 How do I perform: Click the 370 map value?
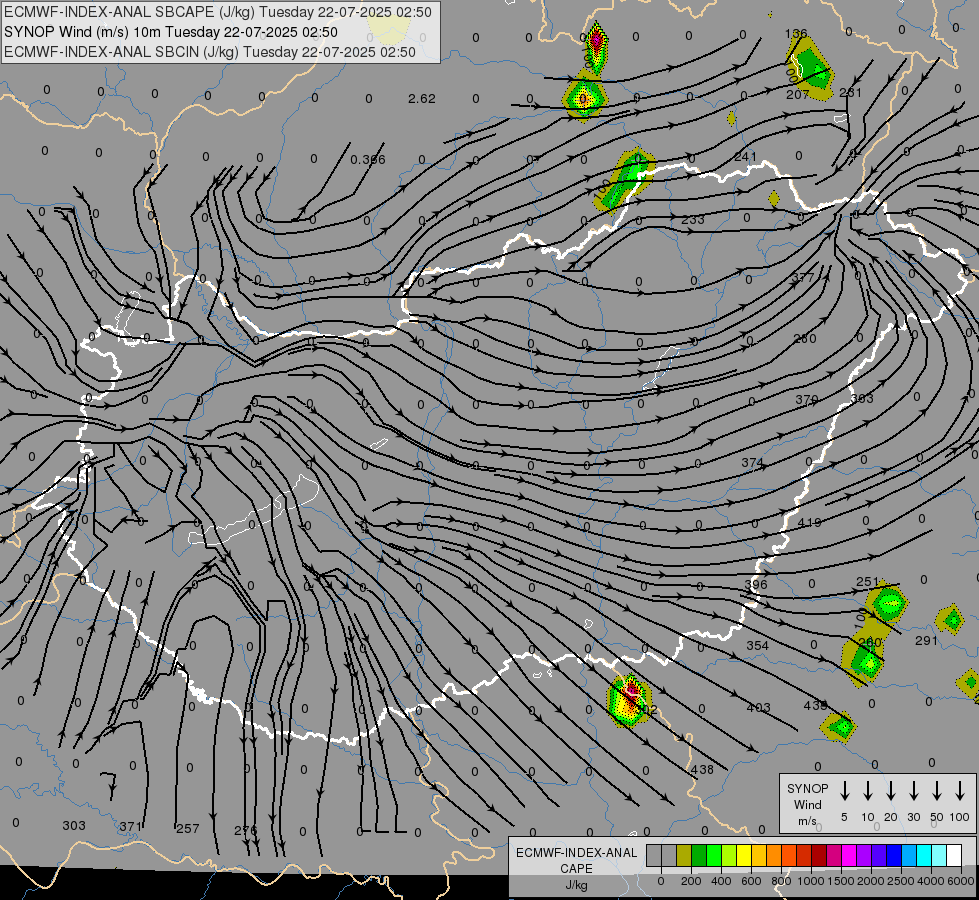807,400
